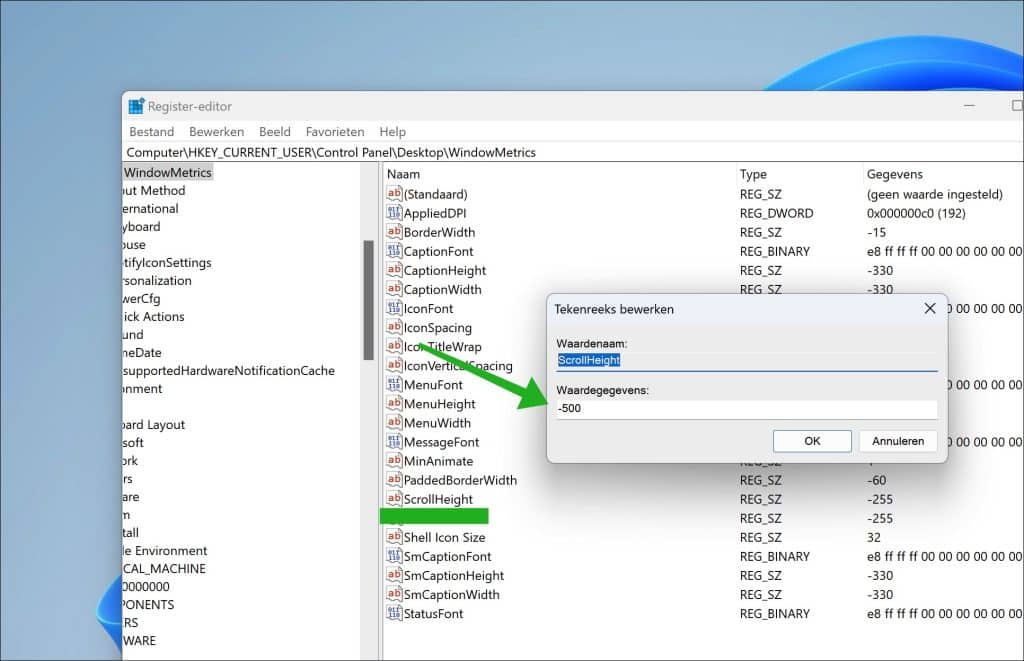Click the PaddedBorderWidth data value -60

point(876,480)
